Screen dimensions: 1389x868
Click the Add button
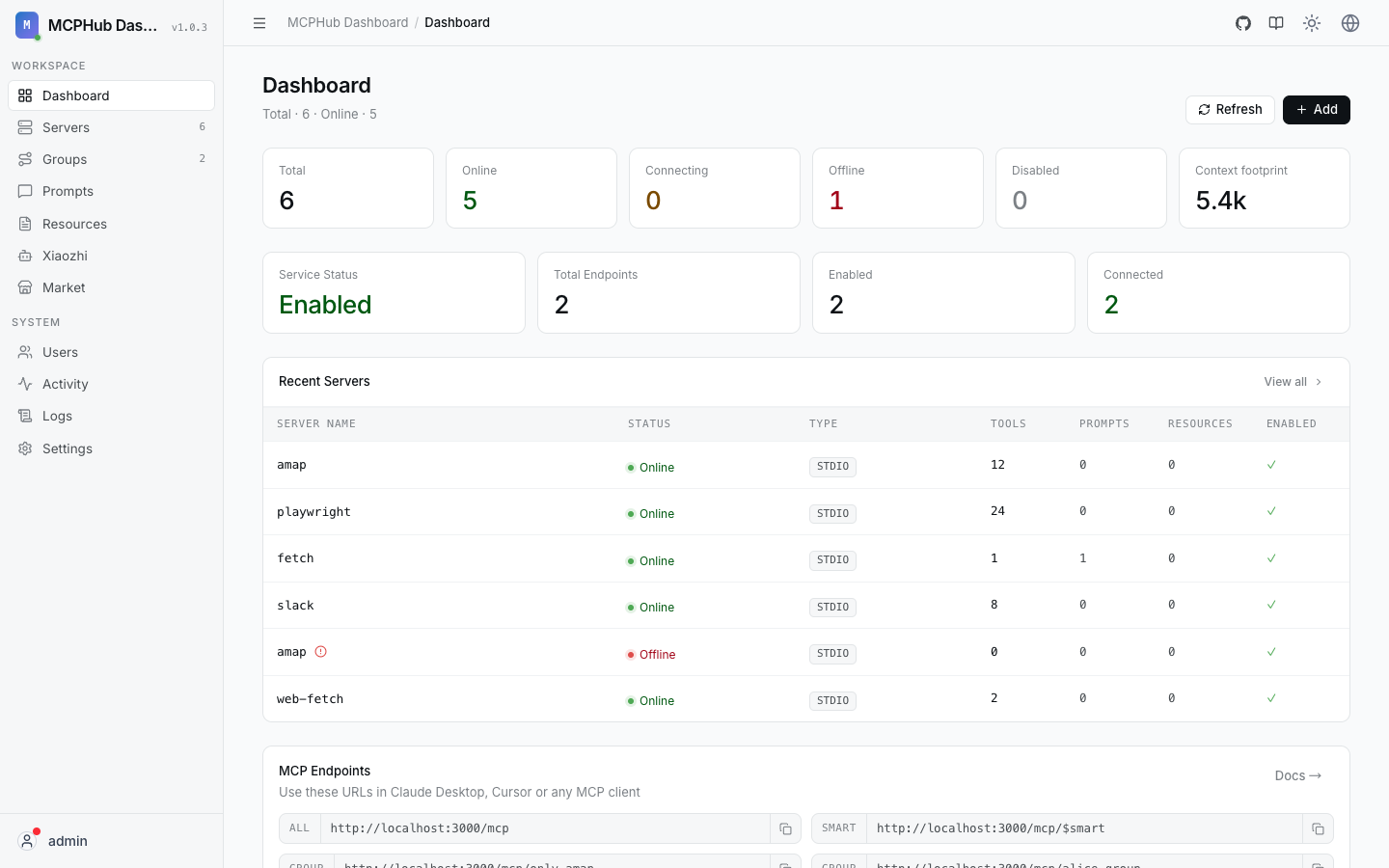click(1317, 110)
